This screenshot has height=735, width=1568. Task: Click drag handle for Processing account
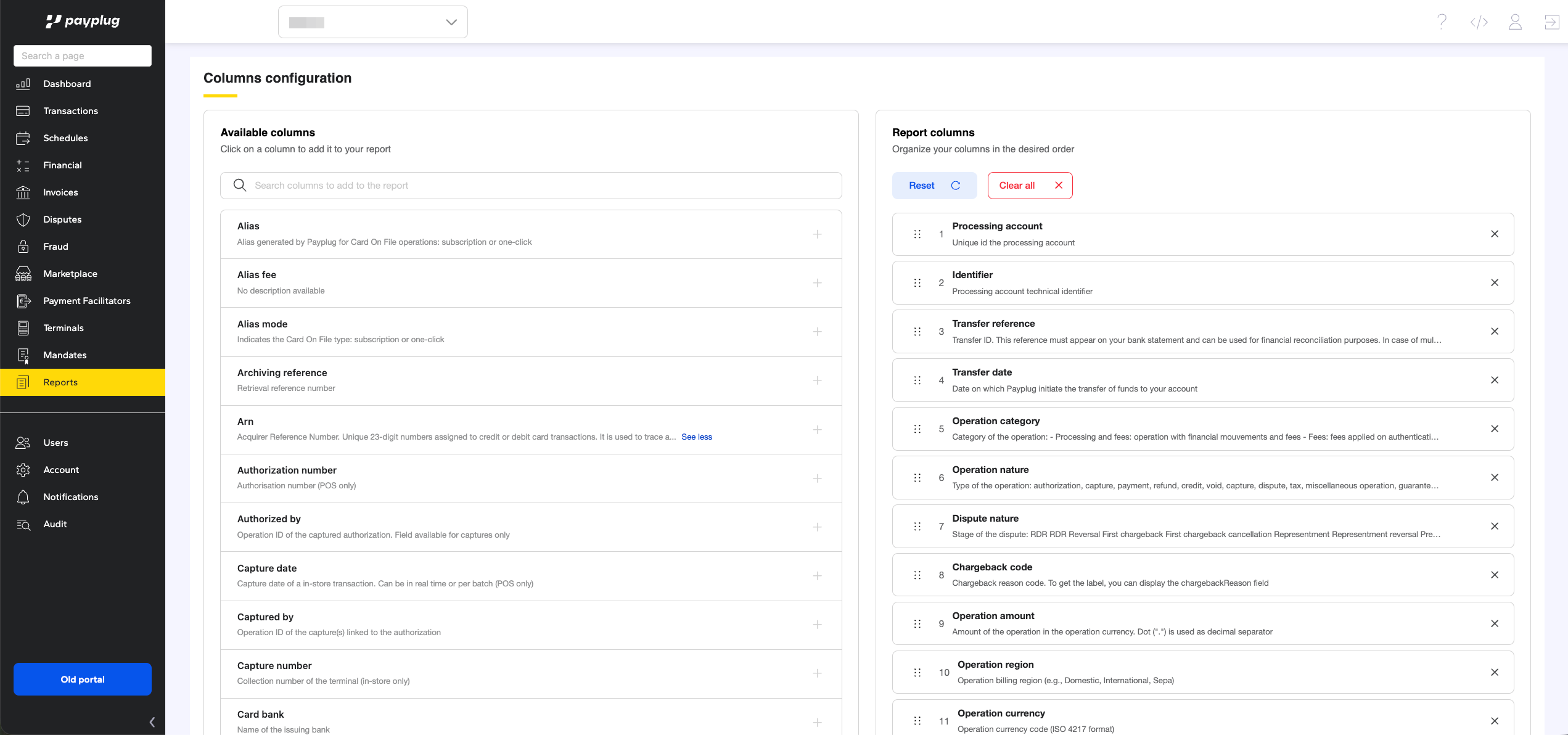click(x=917, y=234)
